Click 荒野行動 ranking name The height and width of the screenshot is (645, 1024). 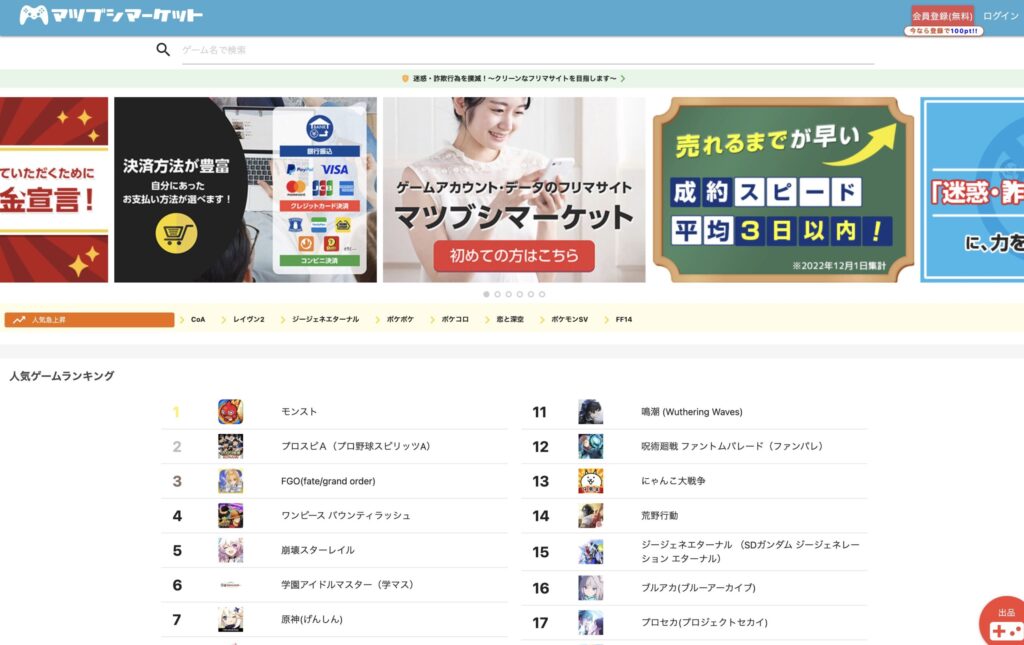tap(660, 516)
